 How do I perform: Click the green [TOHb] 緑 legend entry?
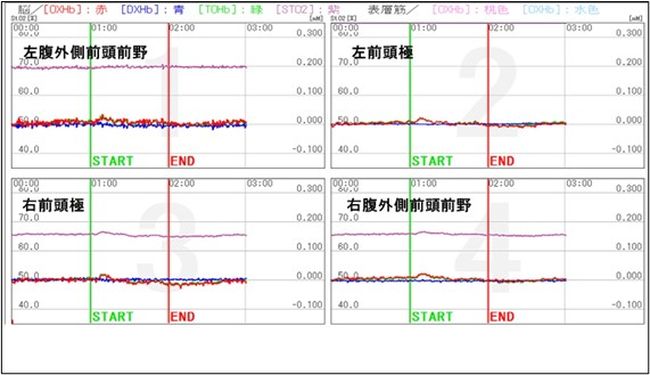230,10
